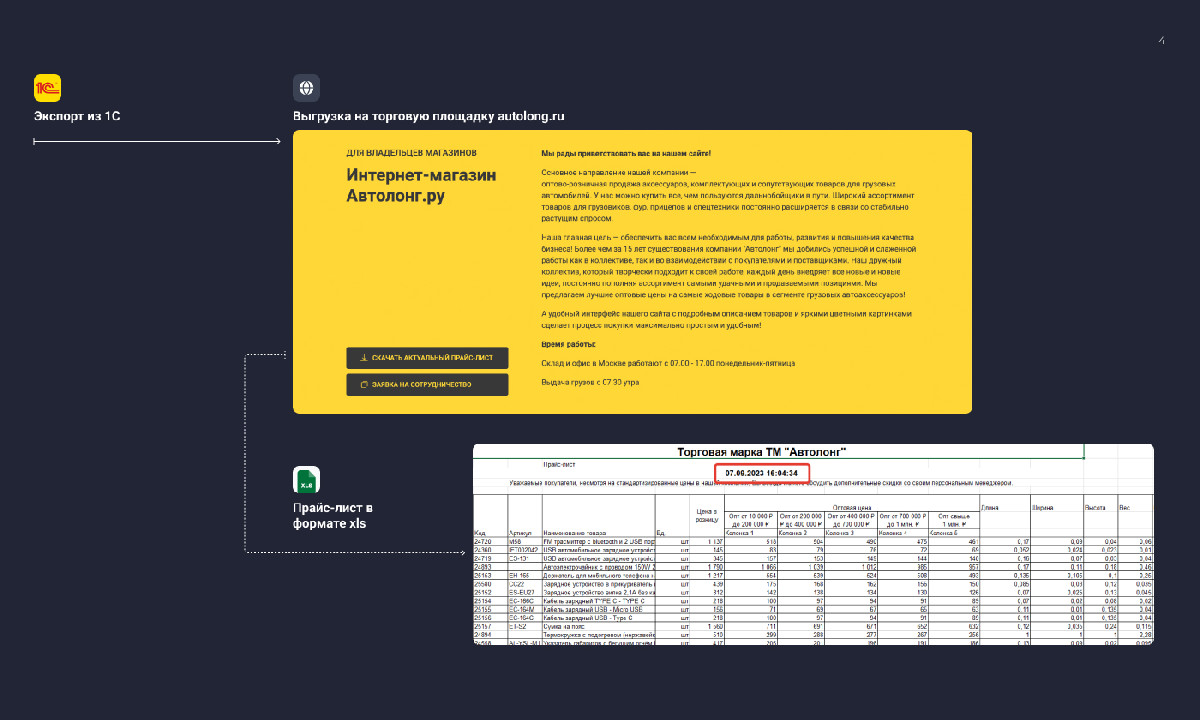The width and height of the screenshot is (1200, 720).
Task: Select the 'Код' column header
Action: click(480, 533)
